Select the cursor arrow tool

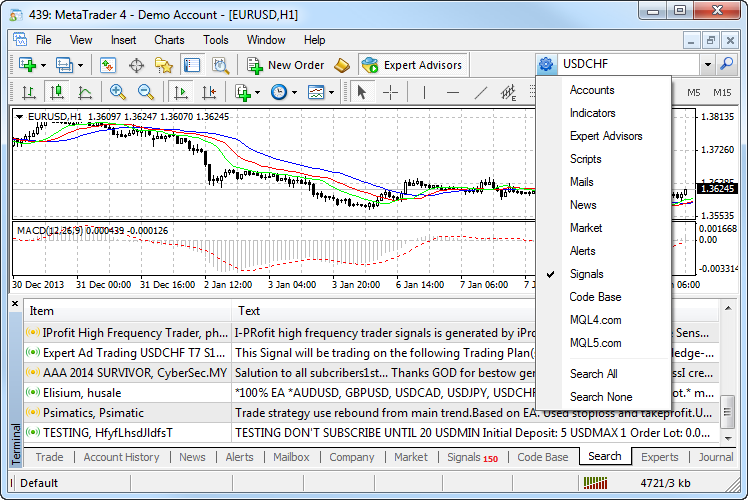tap(362, 93)
